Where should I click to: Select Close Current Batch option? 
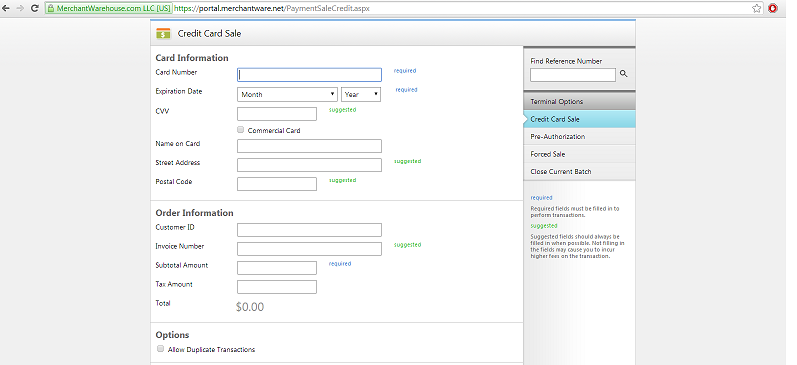pos(579,171)
